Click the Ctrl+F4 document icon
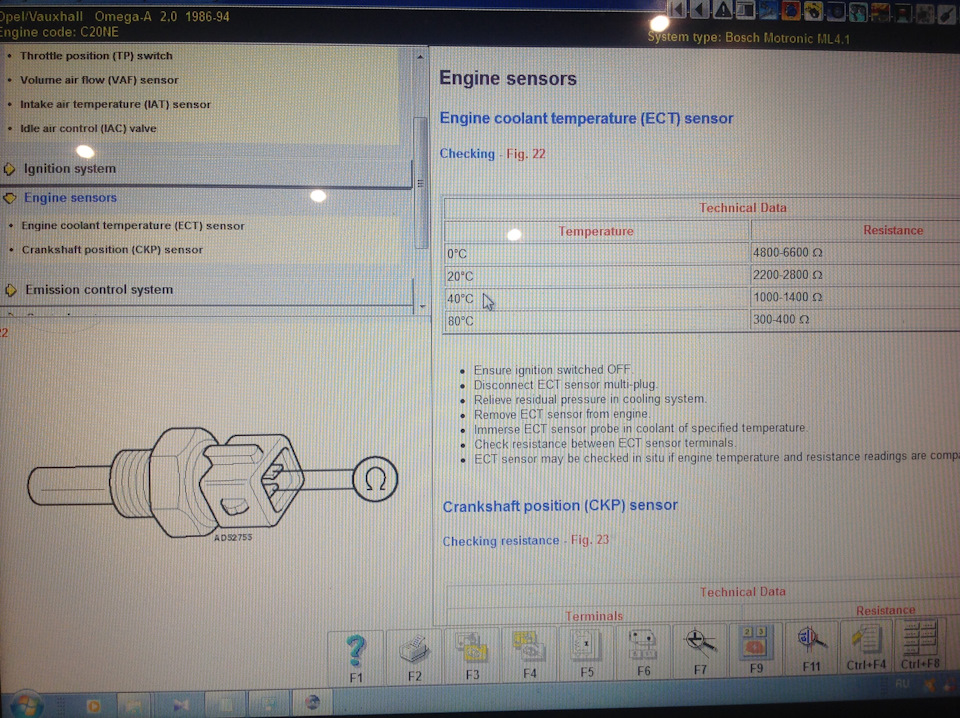Screen dimensions: 960x718 coord(866,646)
